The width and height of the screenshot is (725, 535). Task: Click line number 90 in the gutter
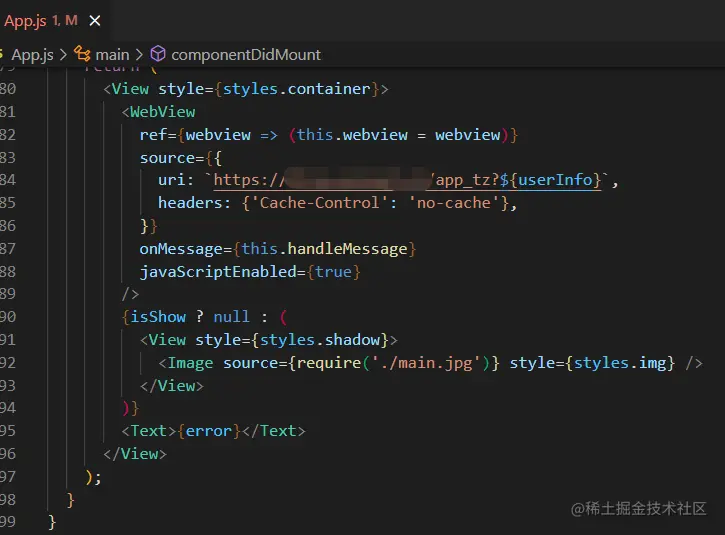pyautogui.click(x=7, y=317)
